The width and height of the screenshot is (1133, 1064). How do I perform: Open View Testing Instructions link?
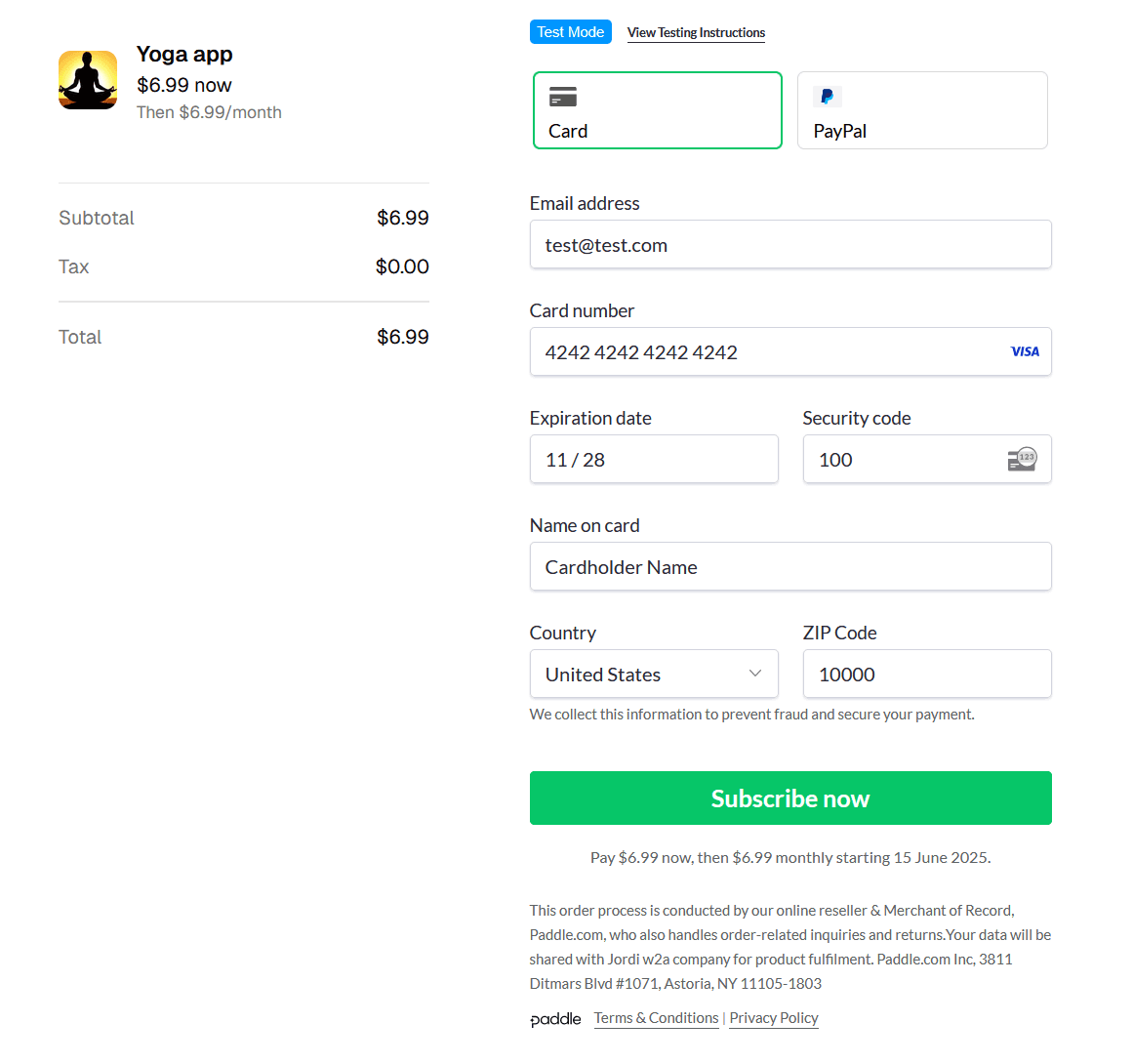[x=696, y=32]
